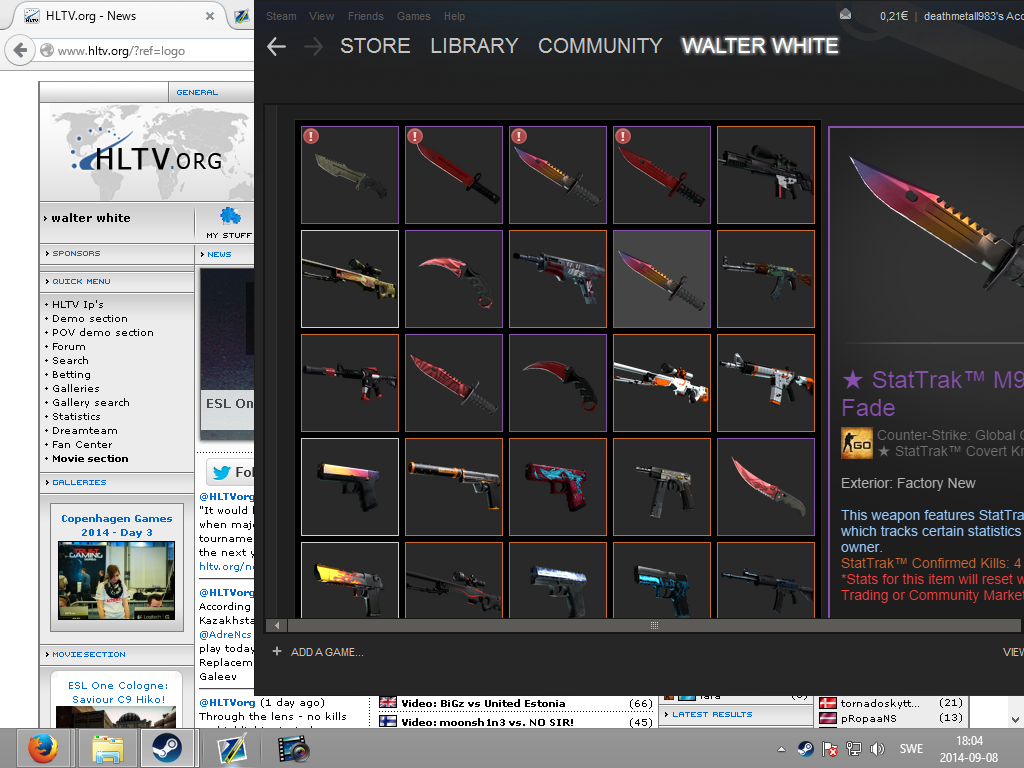
Task: Expand LATEST RESULTS section
Action: pos(712,714)
